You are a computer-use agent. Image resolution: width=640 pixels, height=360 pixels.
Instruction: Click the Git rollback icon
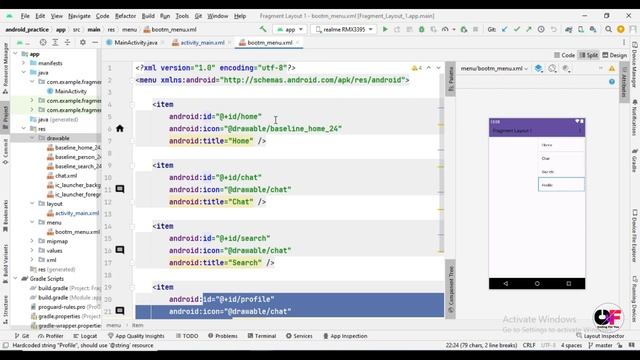tap(553, 29)
